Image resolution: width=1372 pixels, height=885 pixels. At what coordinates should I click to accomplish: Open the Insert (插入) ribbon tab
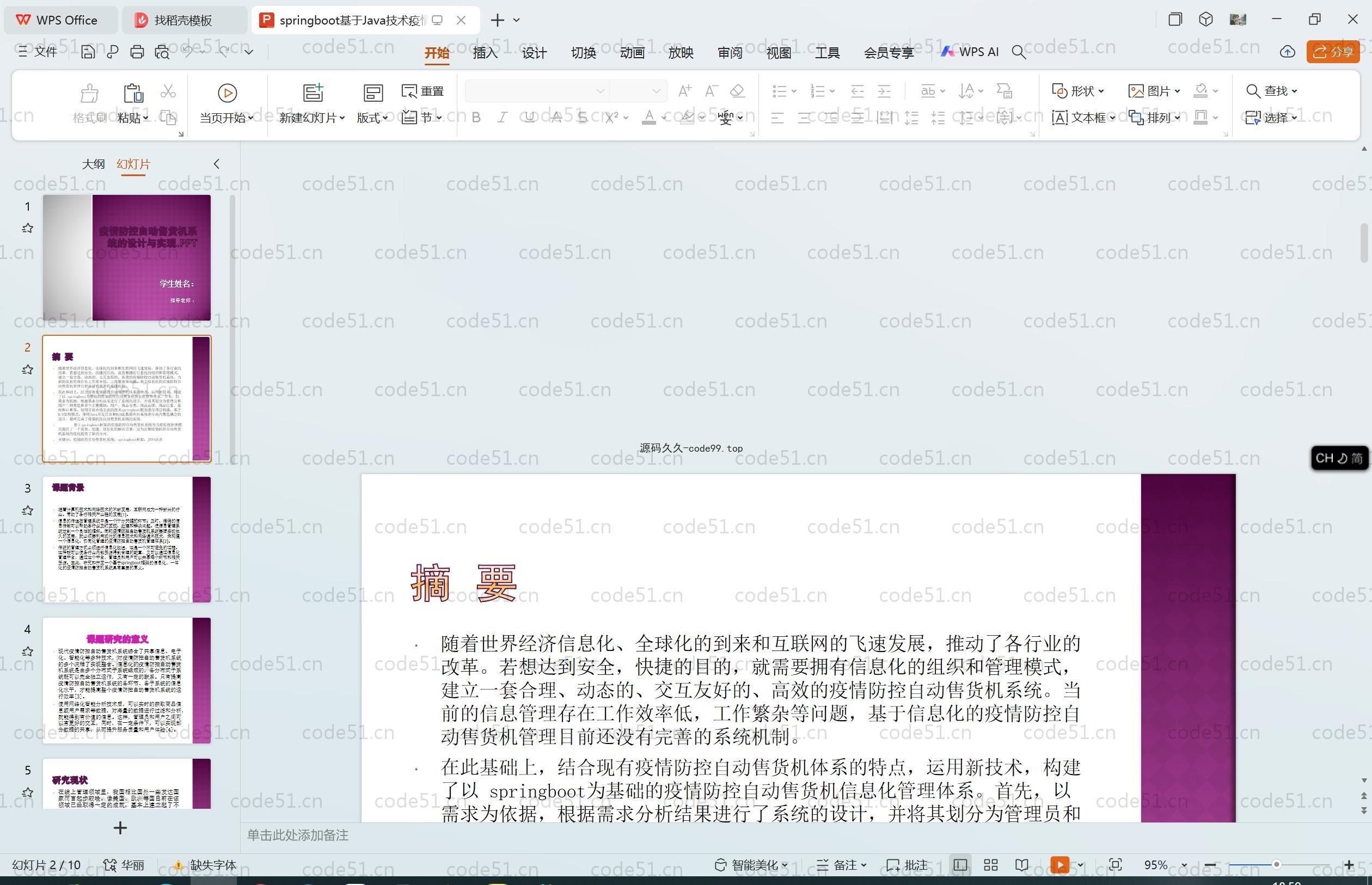tap(485, 52)
